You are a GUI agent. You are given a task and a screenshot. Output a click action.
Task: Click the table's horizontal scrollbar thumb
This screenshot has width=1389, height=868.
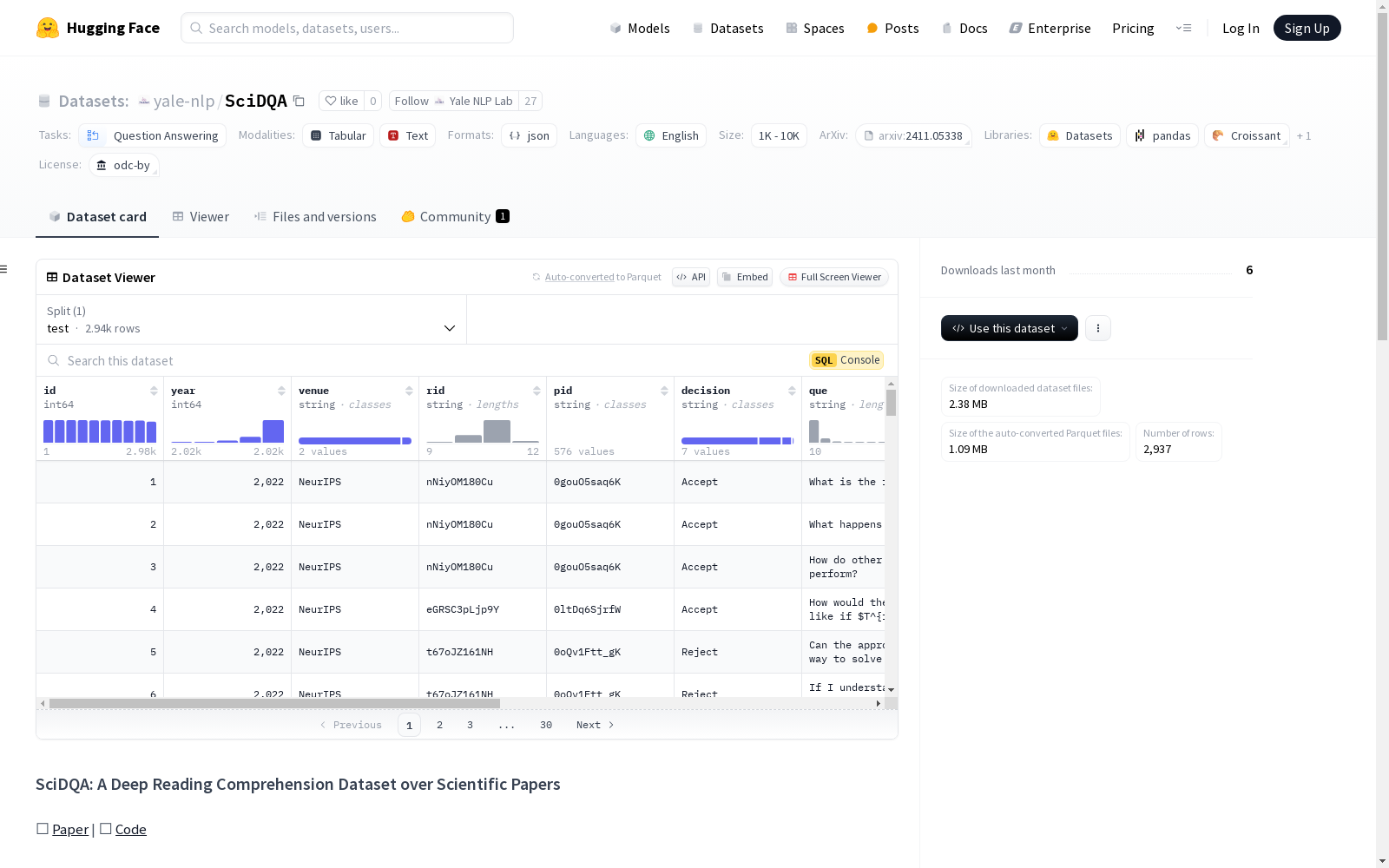point(274,703)
